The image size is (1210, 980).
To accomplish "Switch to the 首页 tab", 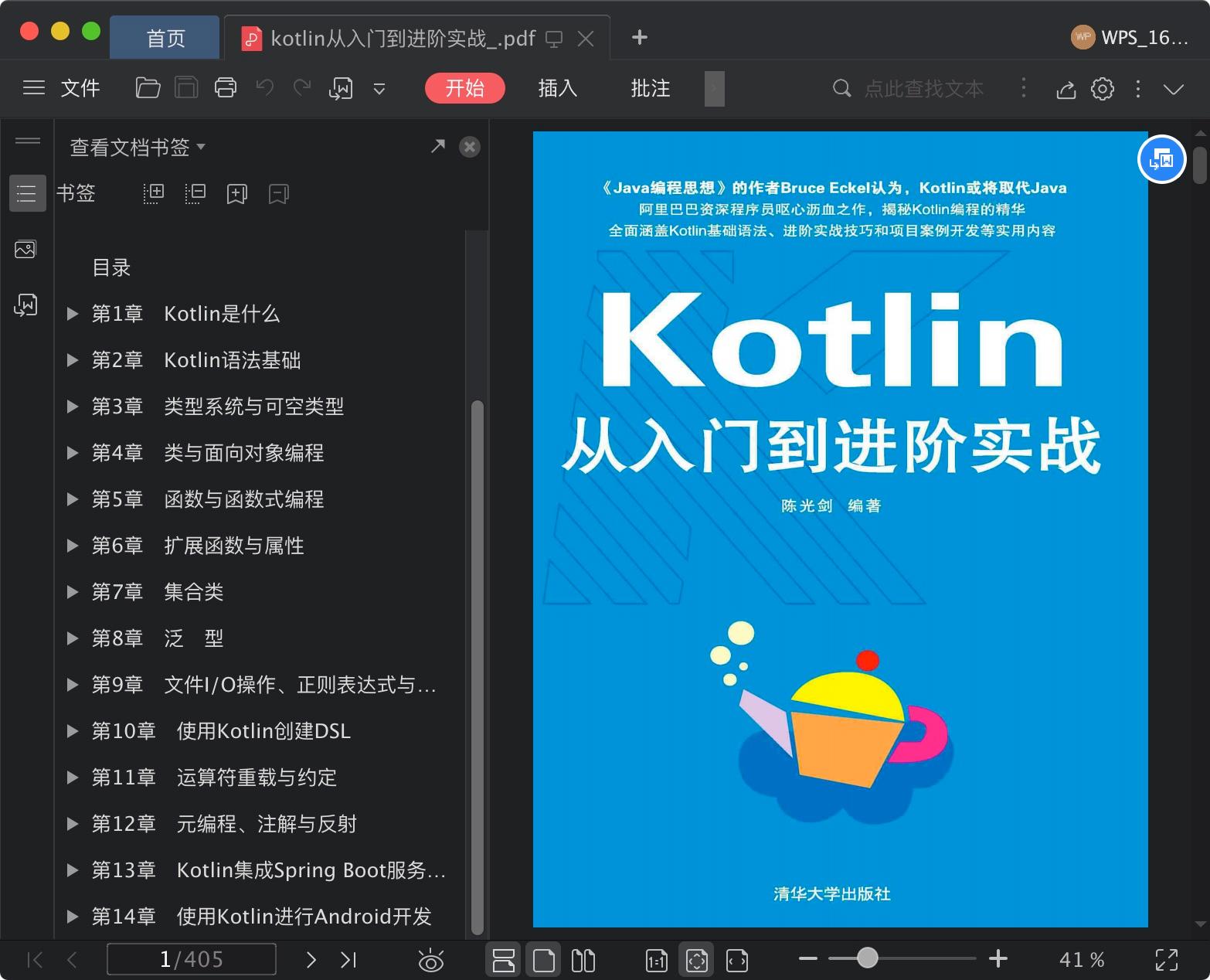I will pyautogui.click(x=165, y=39).
